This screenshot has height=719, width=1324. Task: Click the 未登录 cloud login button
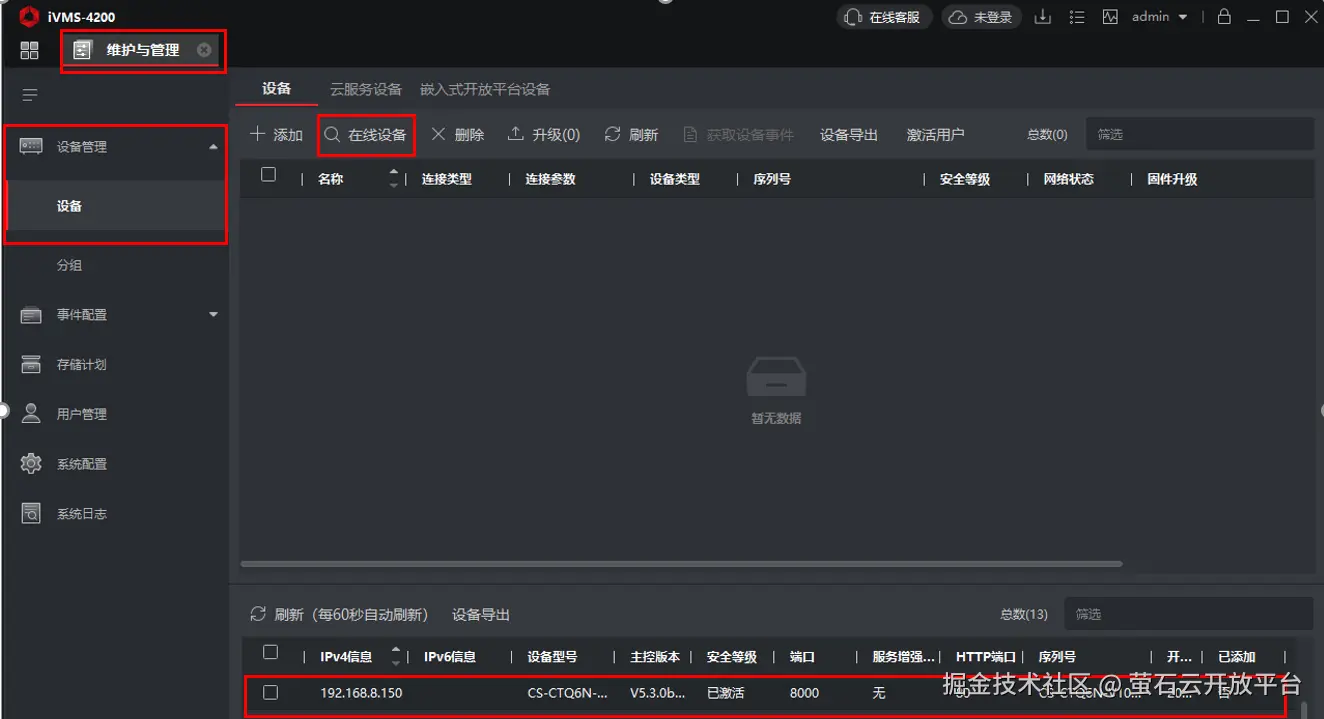(981, 17)
